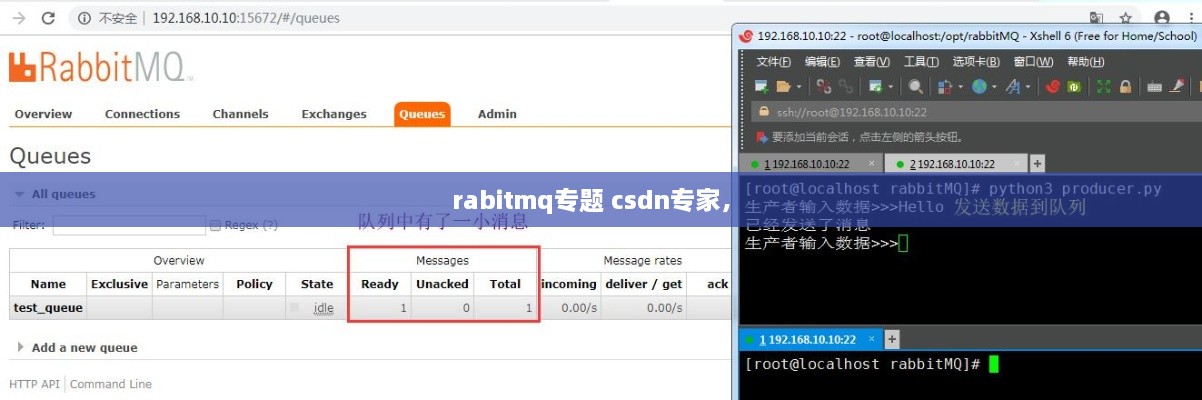Click the globe encoding icon in Xshell toolbar
This screenshot has height=400, width=1202.
979,87
